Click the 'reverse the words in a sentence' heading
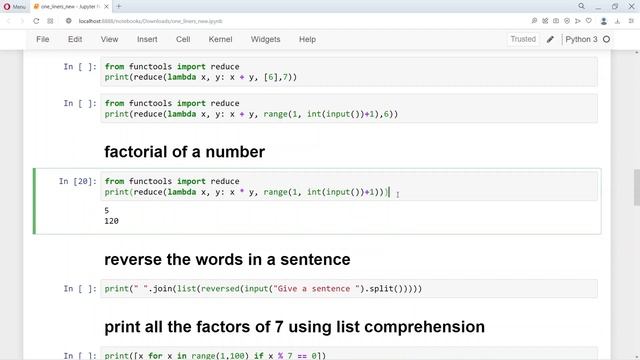 pos(227,260)
